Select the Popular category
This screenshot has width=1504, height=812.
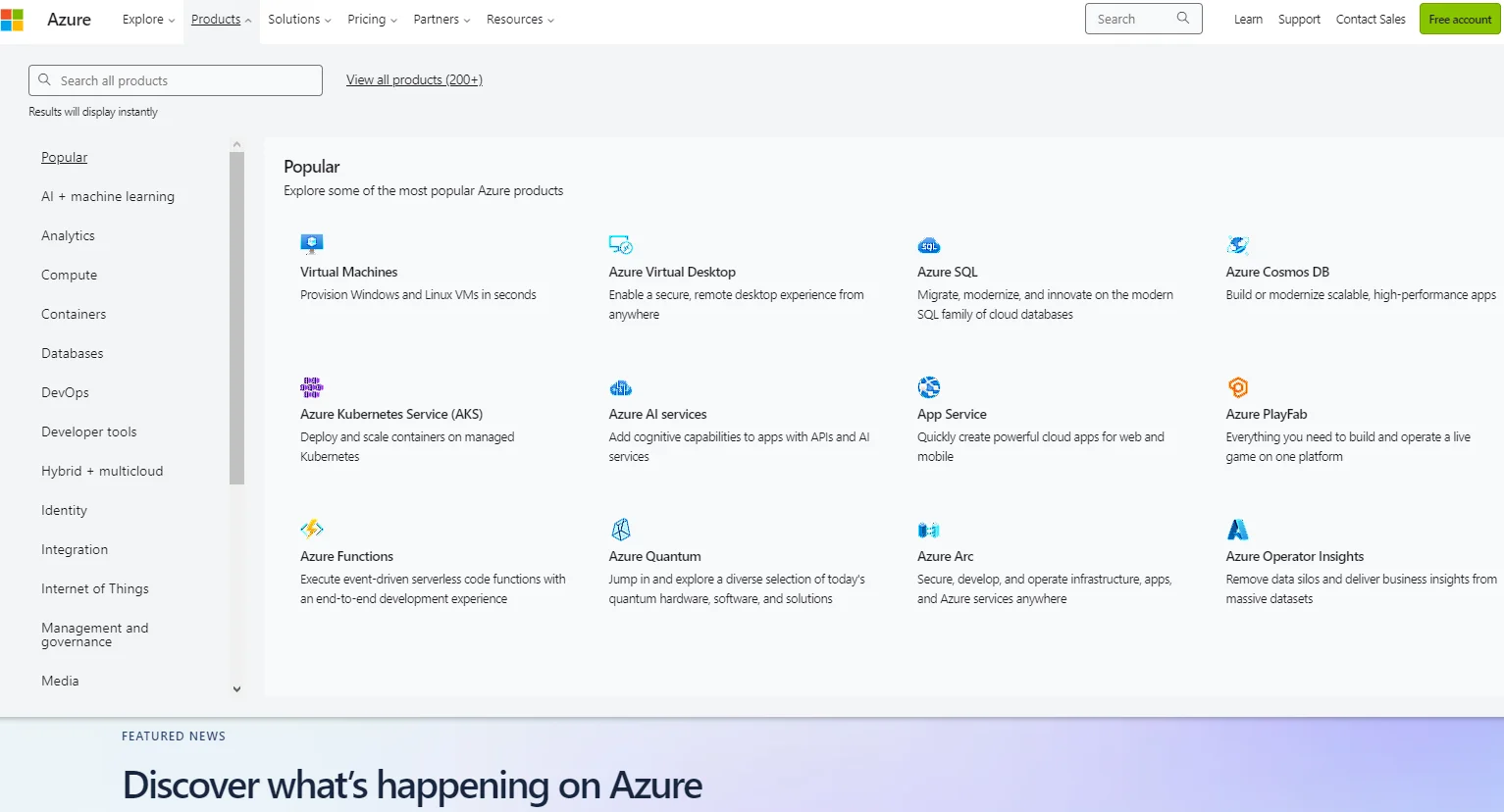tap(64, 157)
